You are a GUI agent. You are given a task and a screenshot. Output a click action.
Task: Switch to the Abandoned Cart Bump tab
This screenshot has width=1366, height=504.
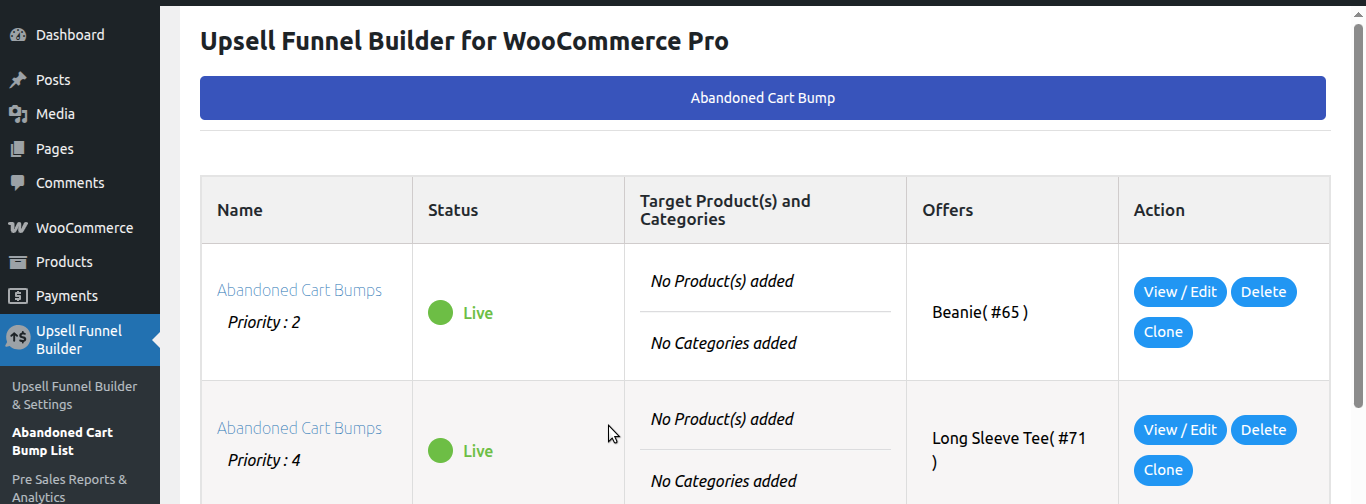pyautogui.click(x=763, y=98)
